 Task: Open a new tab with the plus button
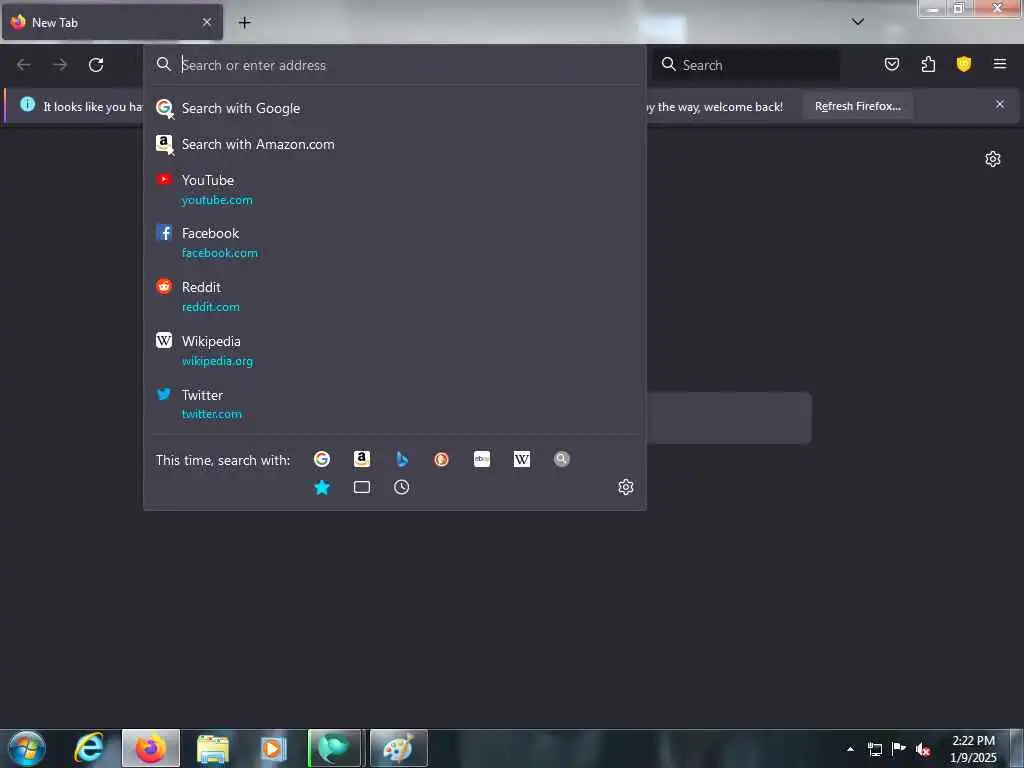point(244,22)
